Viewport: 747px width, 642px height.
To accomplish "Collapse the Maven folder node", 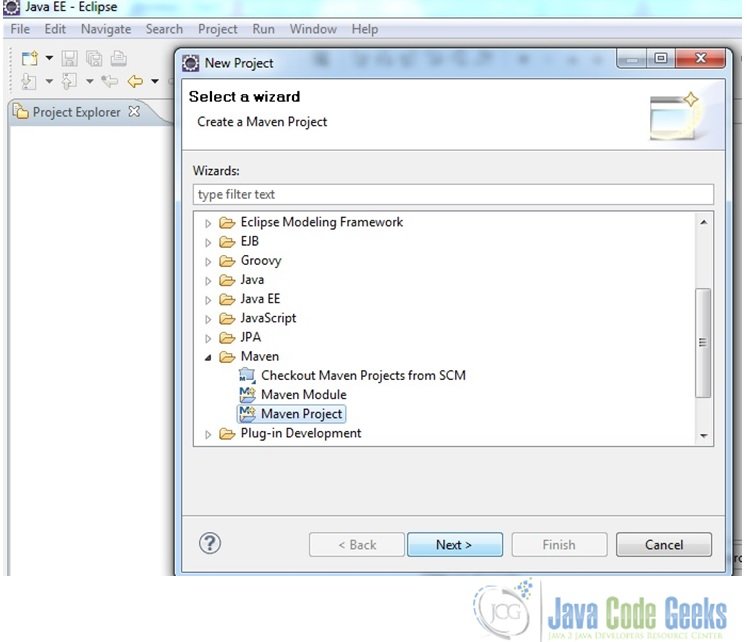I will [208, 357].
